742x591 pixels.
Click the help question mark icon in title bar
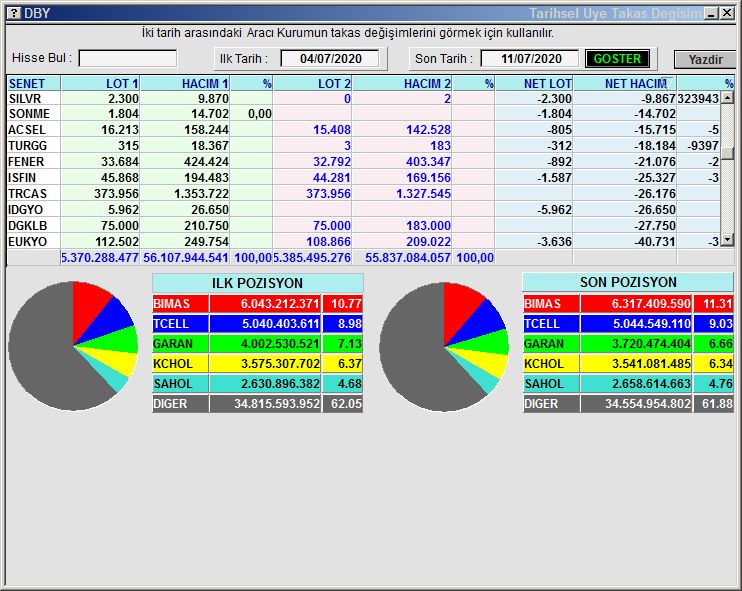pos(14,13)
